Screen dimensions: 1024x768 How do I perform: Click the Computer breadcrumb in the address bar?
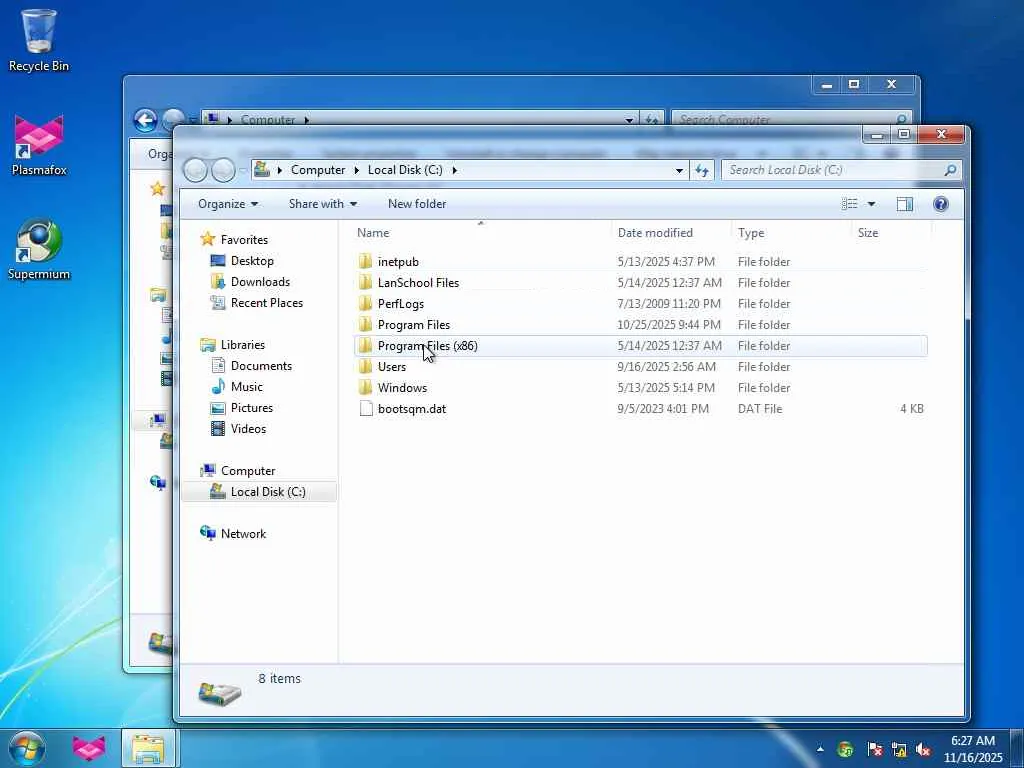[317, 170]
